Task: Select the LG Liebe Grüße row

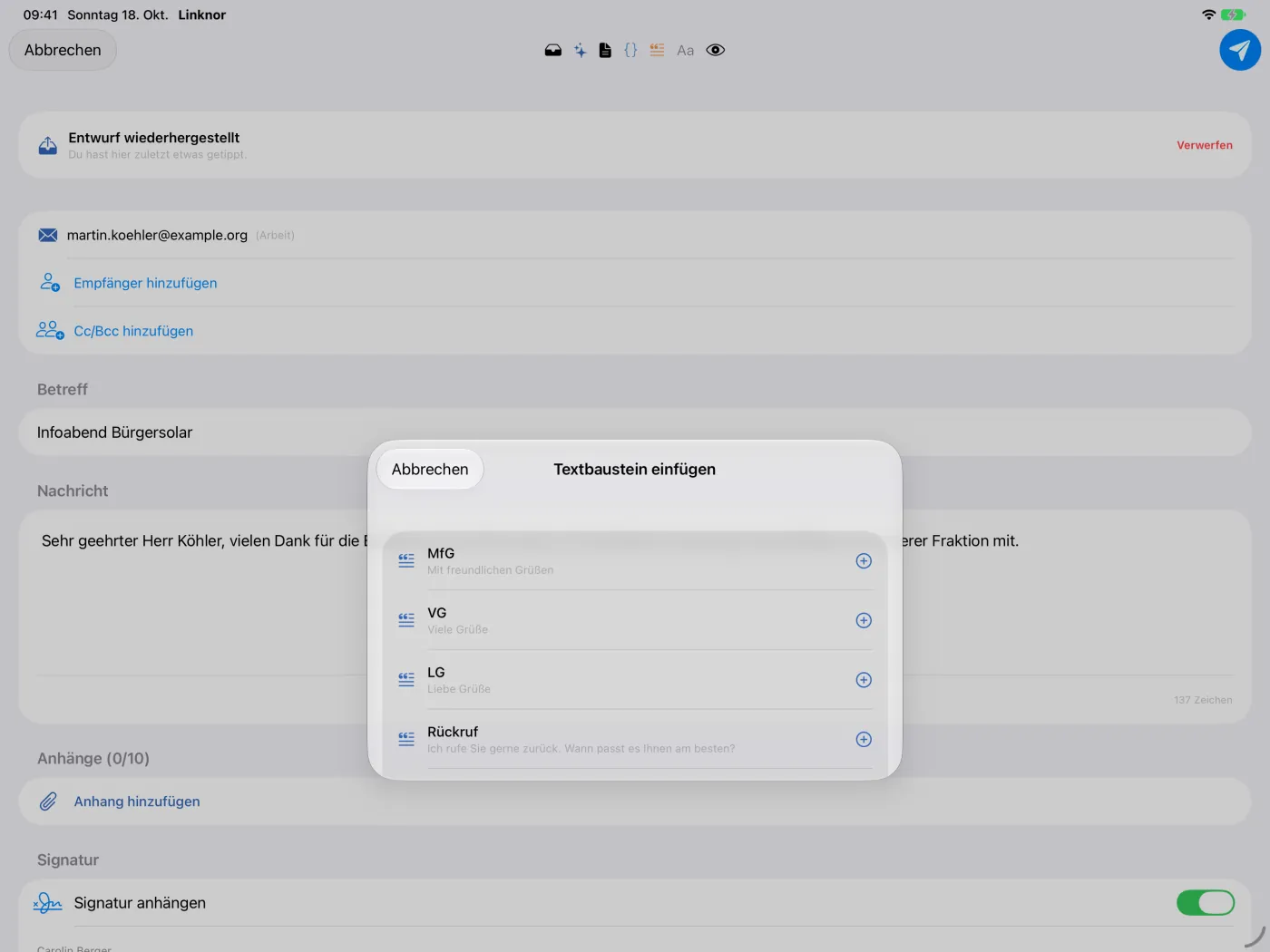Action: pyautogui.click(x=635, y=680)
